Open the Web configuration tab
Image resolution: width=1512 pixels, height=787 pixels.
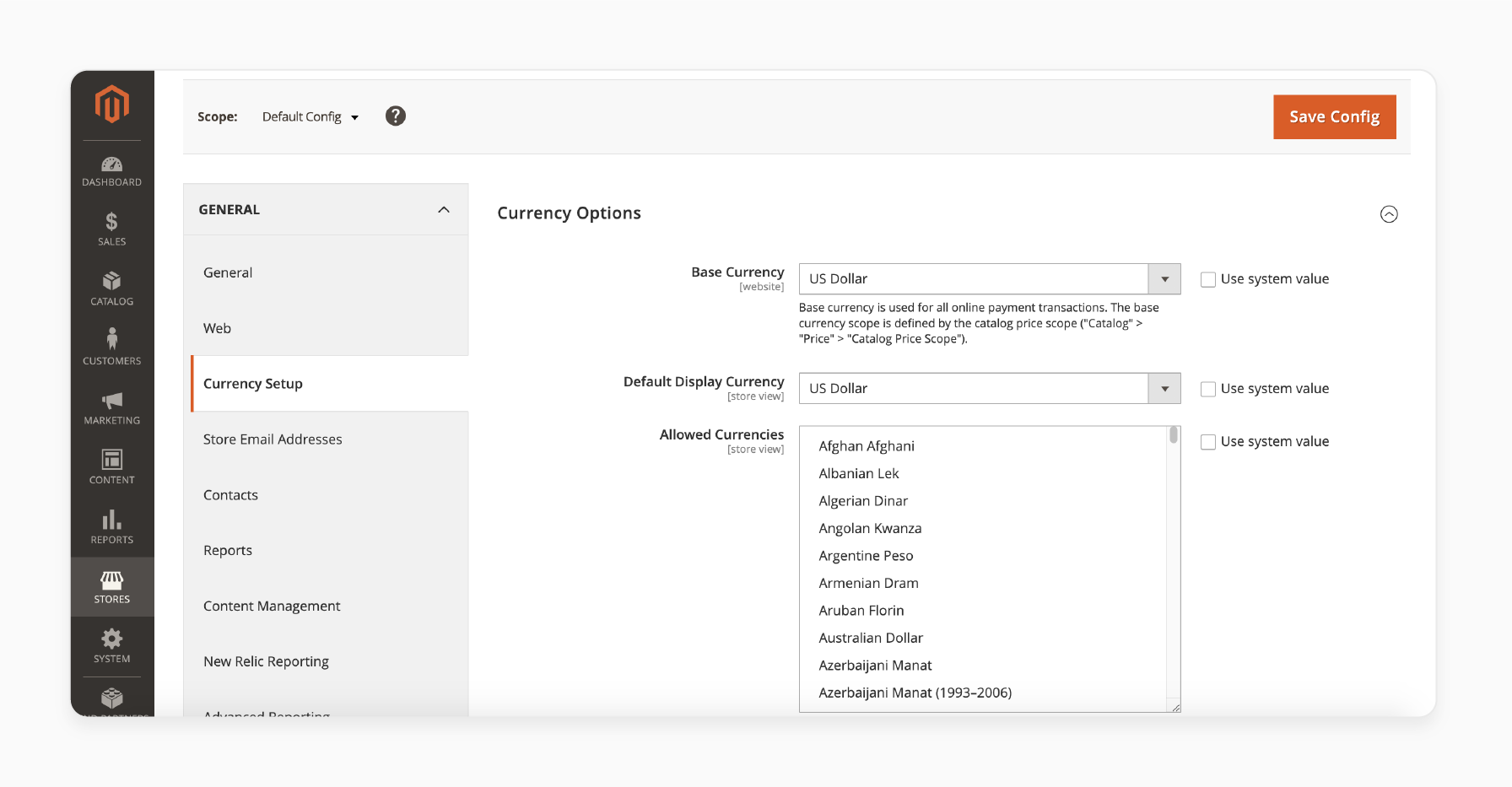coord(326,328)
